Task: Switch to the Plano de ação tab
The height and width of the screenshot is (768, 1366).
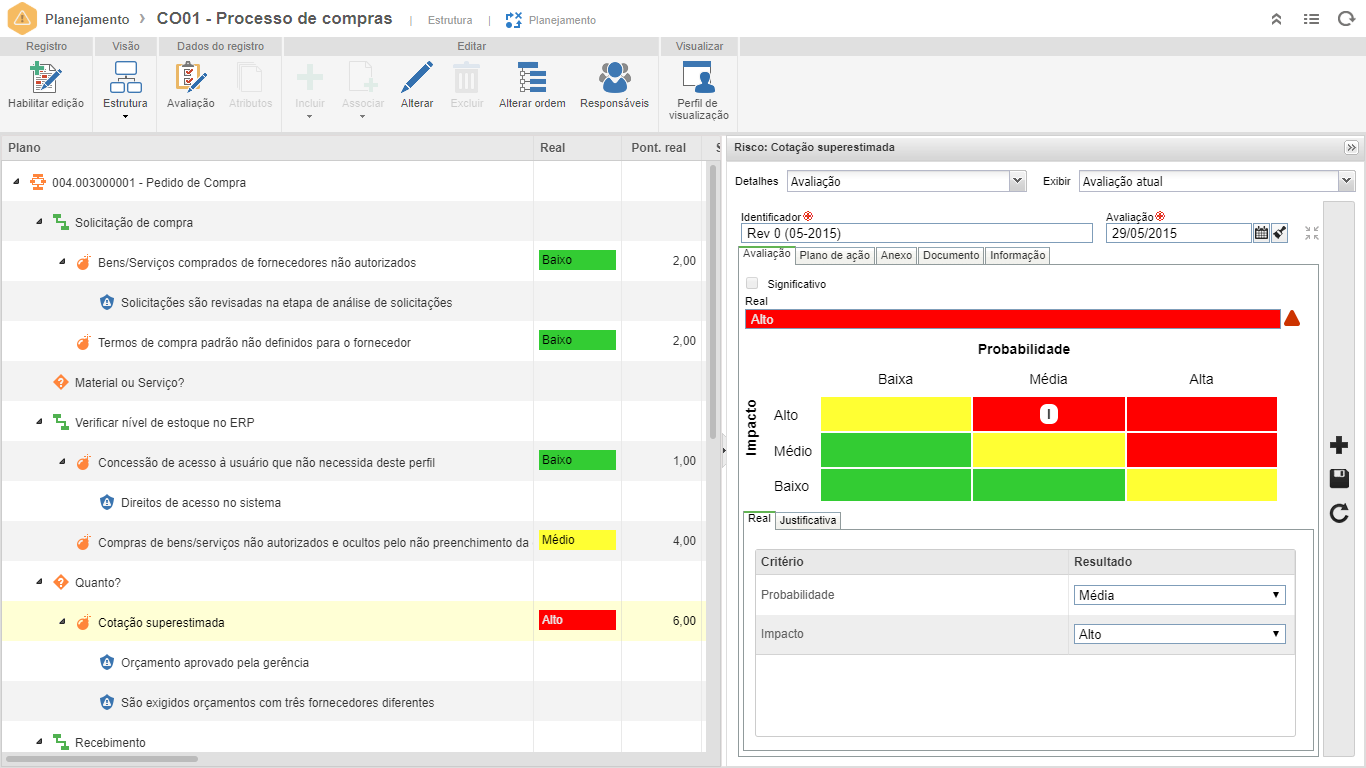Action: click(835, 256)
